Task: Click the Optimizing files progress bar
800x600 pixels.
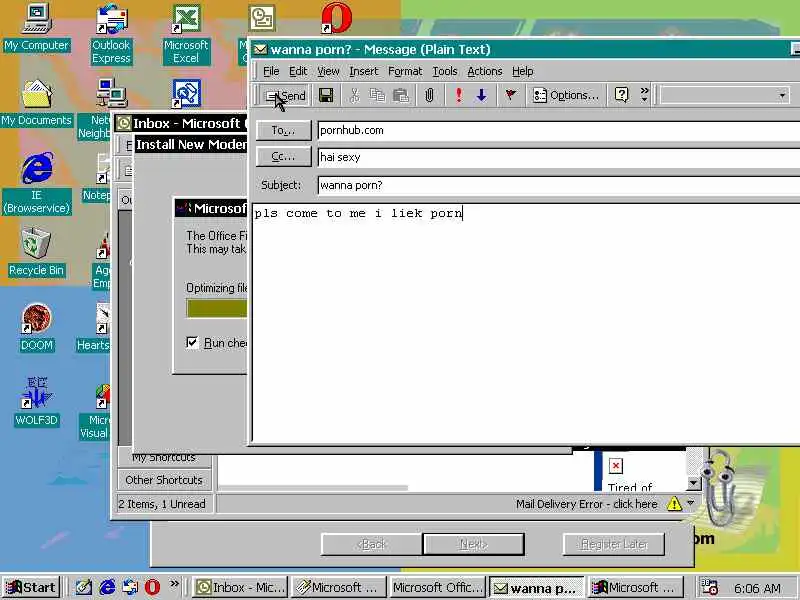Action: [x=216, y=309]
